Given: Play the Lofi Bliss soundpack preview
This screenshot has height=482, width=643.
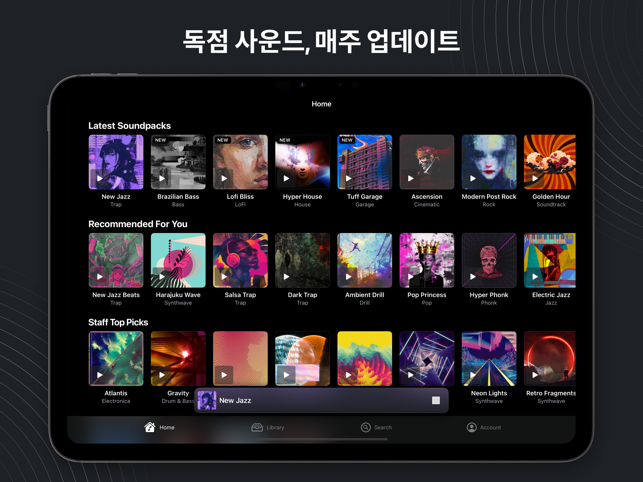Looking at the screenshot, I should point(224,178).
